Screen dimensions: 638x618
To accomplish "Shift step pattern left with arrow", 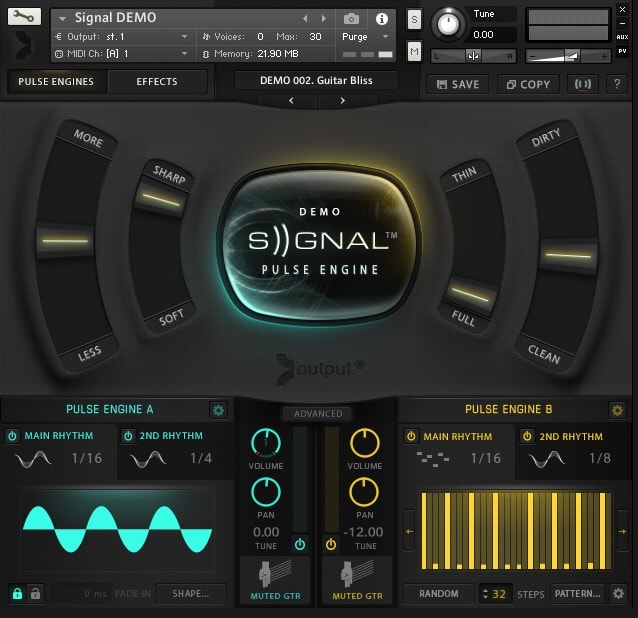I will click(x=409, y=531).
